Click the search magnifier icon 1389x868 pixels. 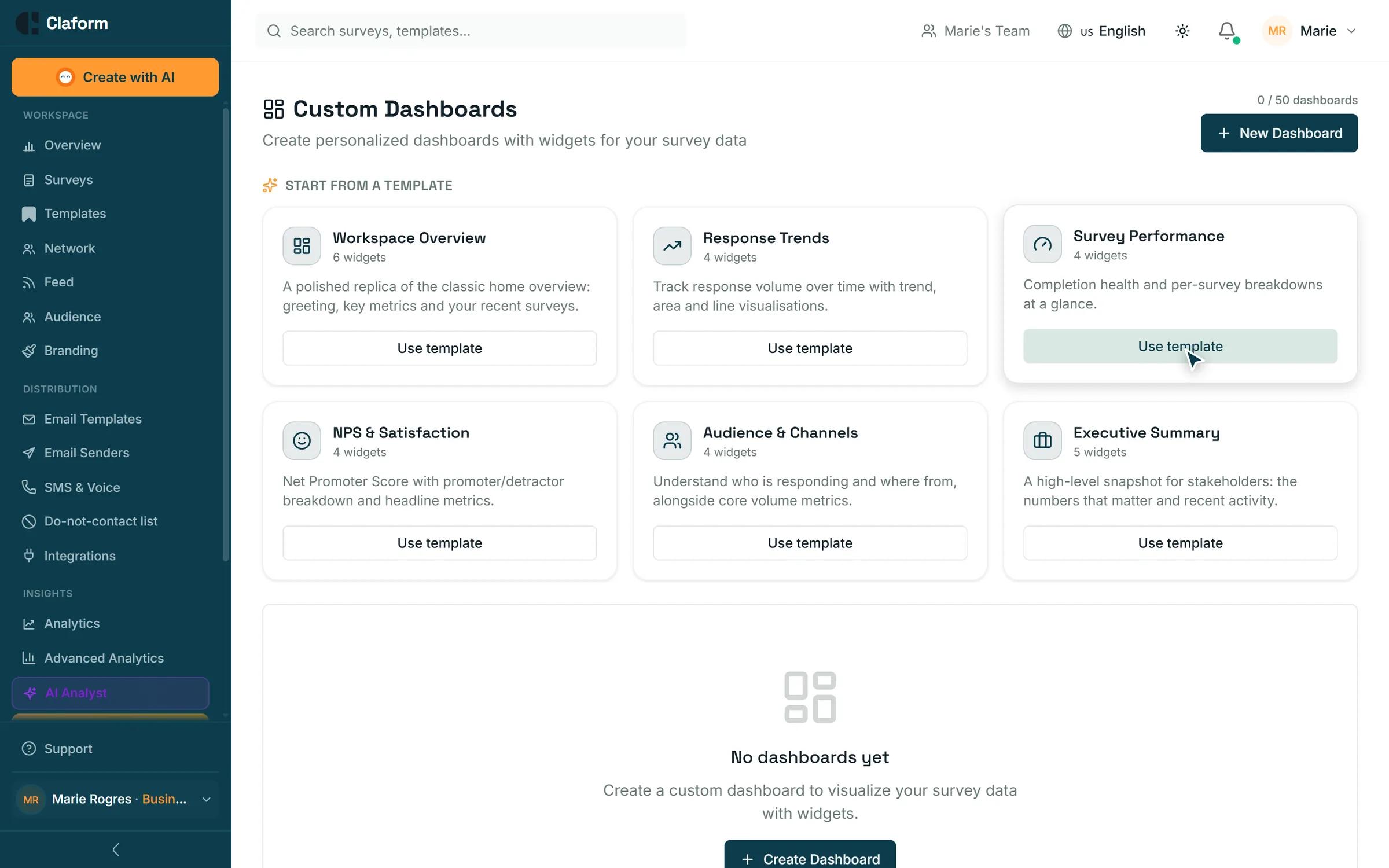click(x=274, y=31)
